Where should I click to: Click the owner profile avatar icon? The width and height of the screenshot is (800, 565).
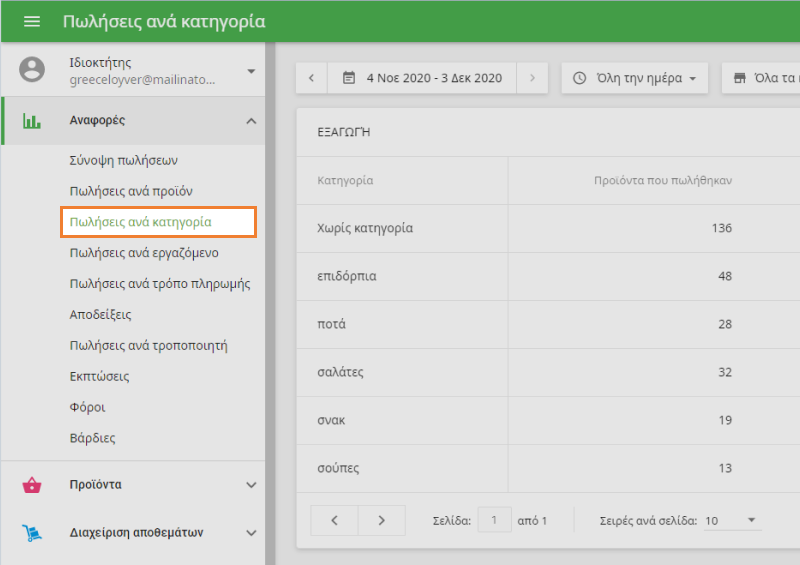click(32, 70)
